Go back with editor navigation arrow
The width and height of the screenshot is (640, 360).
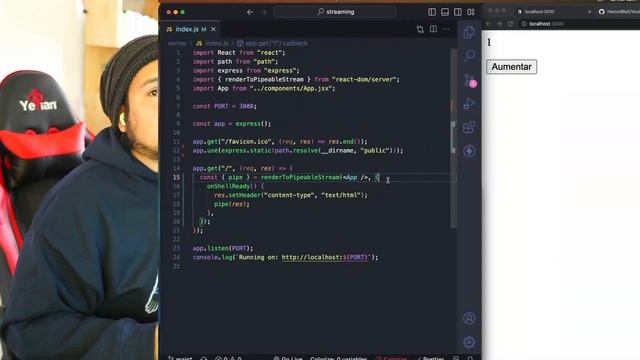click(x=250, y=12)
